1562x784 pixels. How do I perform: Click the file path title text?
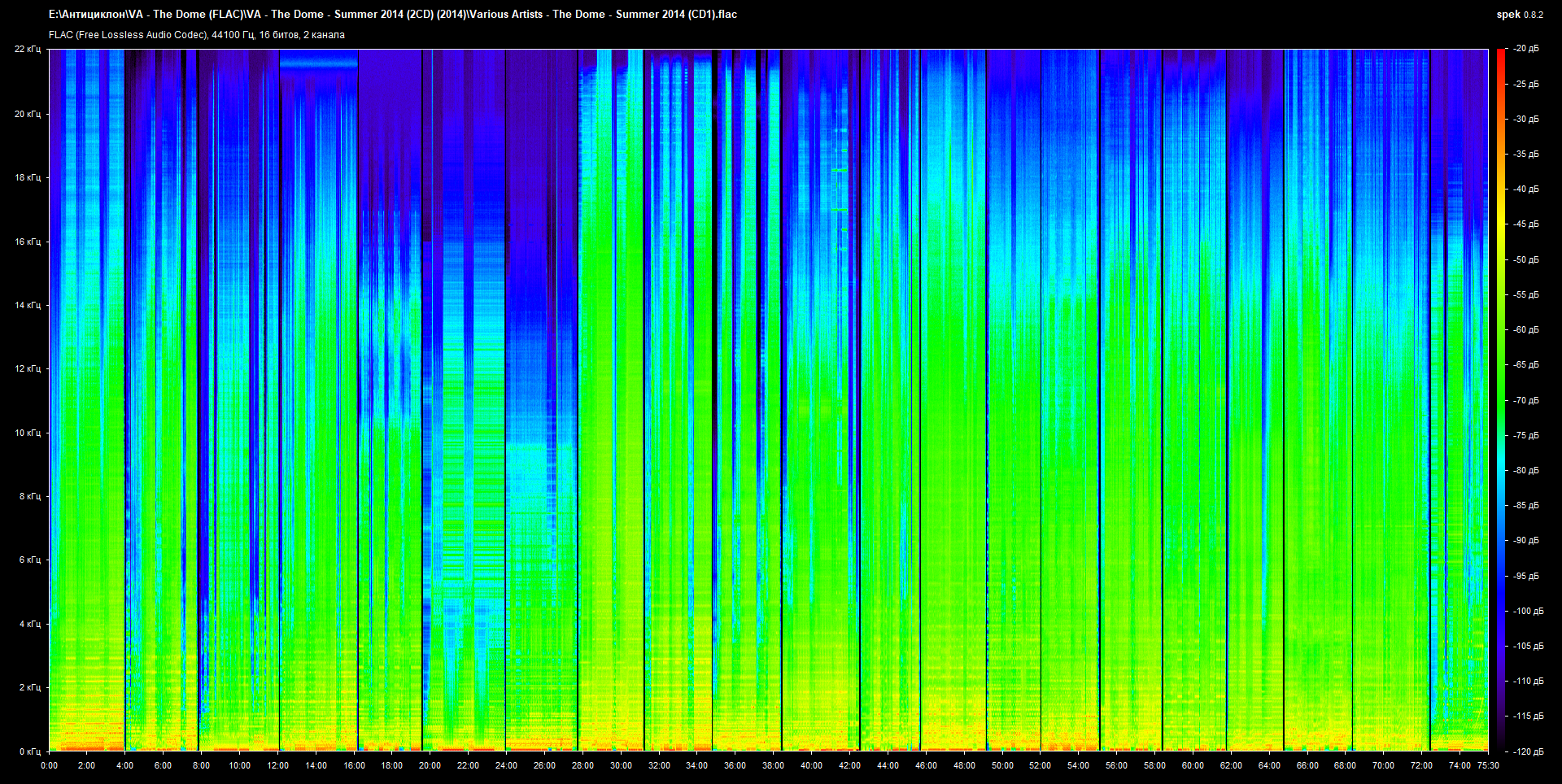[x=393, y=15]
